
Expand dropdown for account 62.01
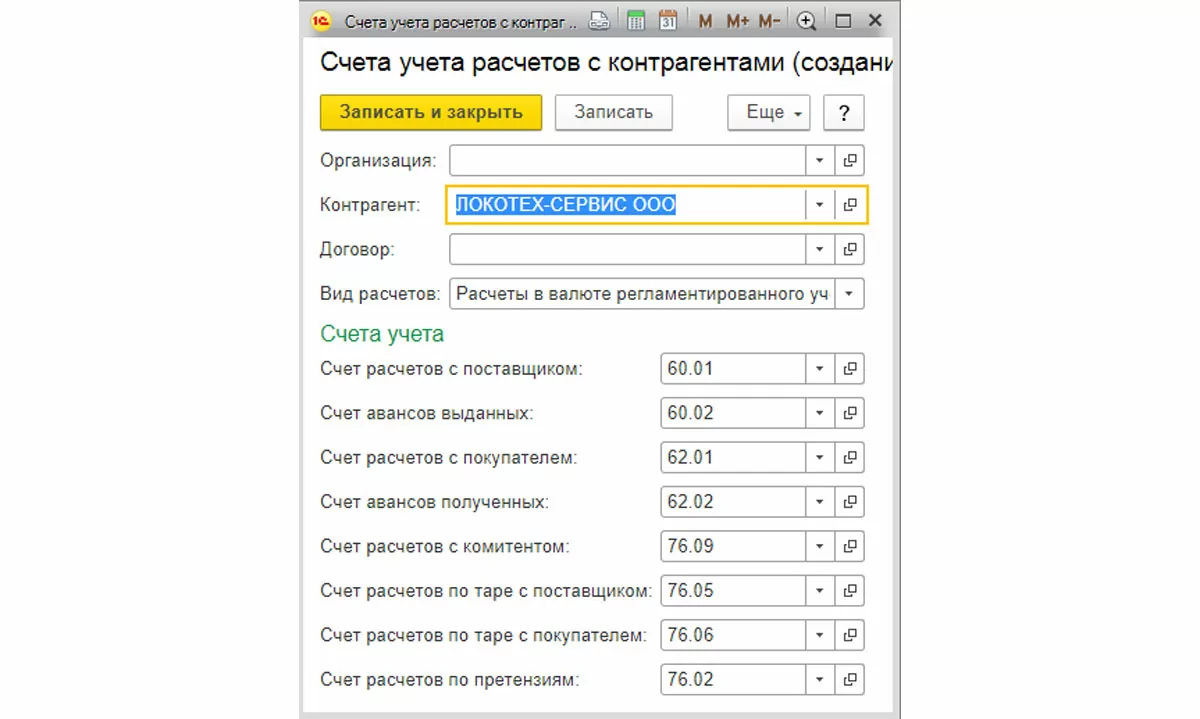(820, 457)
